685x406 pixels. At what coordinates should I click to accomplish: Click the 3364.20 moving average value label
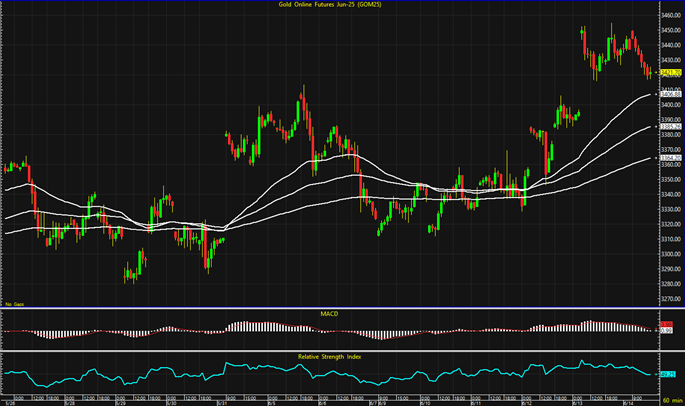[671, 158]
